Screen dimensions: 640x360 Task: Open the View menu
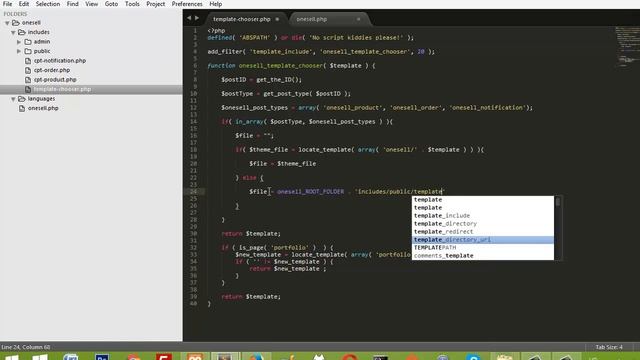pyautogui.click(x=91, y=4)
